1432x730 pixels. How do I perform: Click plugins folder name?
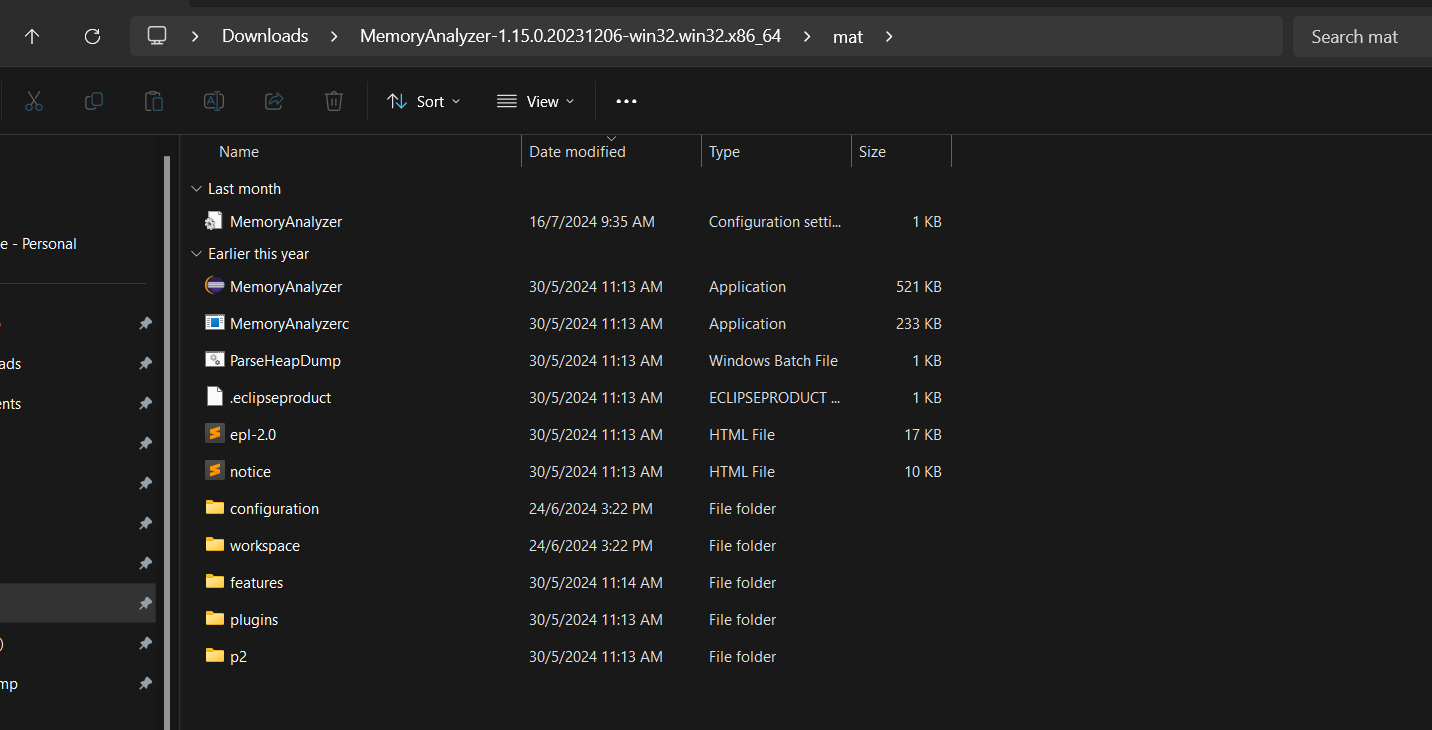coord(254,620)
